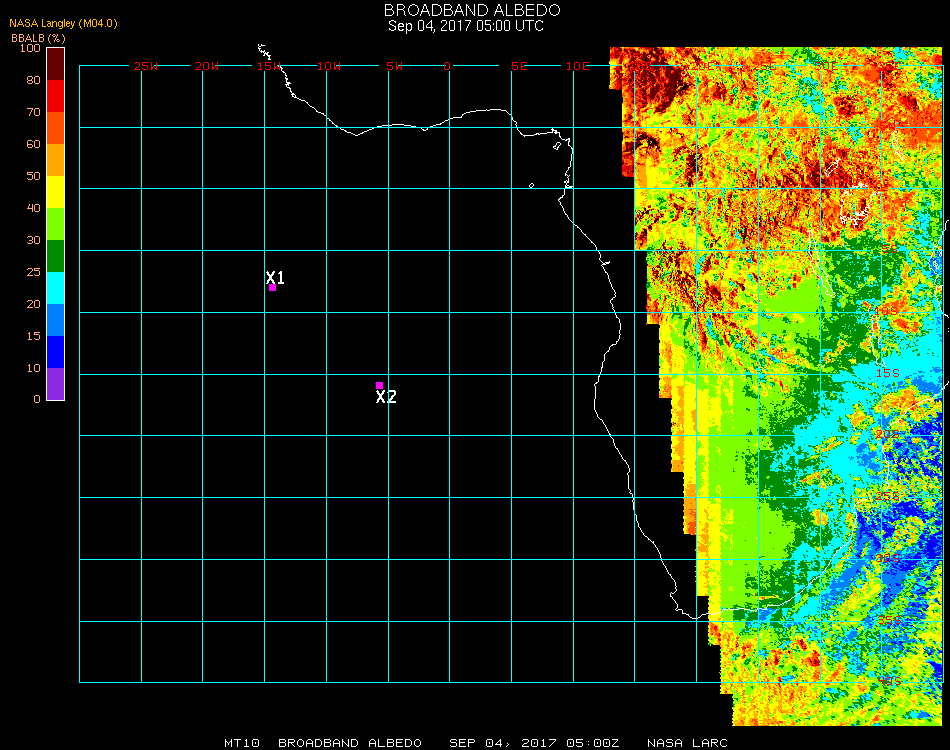The width and height of the screenshot is (950, 750).
Task: Select the dark red 80–100% colorbar segment
Action: pos(56,63)
